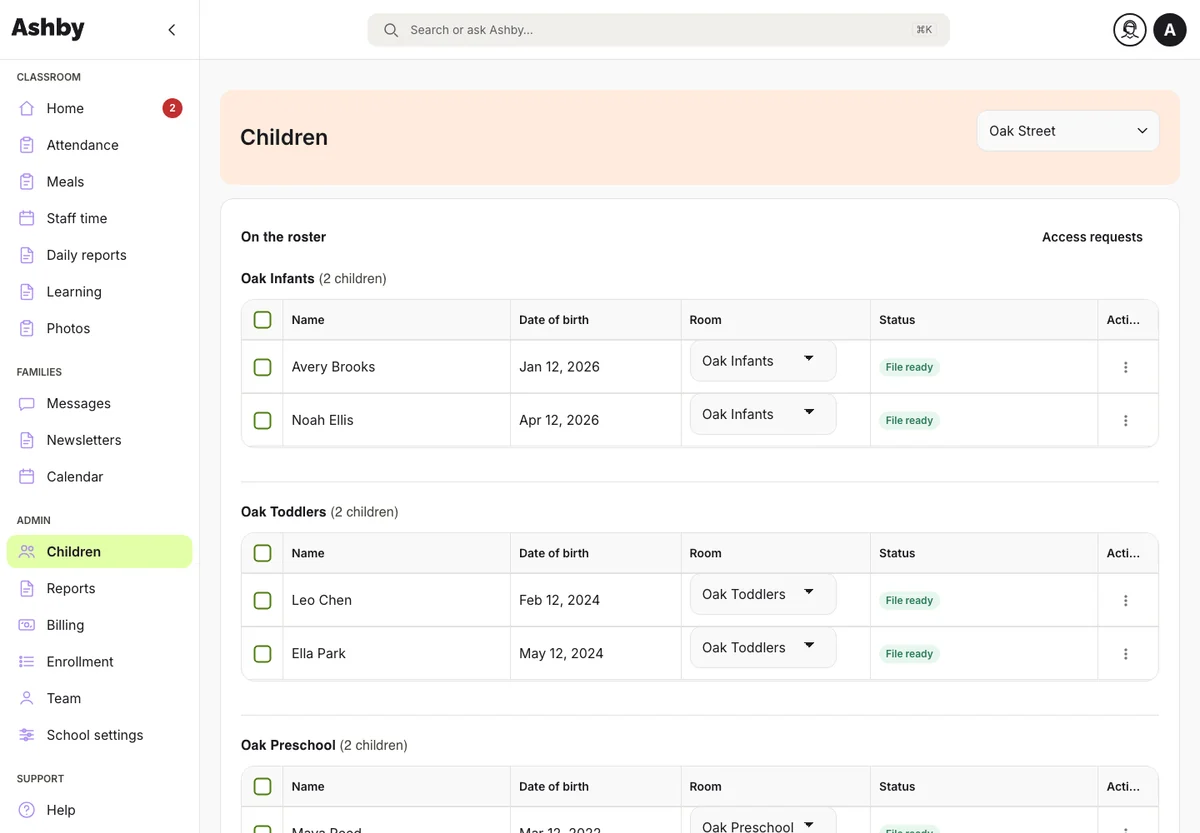Click the Help question mark icon
The width and height of the screenshot is (1200, 833).
point(27,810)
